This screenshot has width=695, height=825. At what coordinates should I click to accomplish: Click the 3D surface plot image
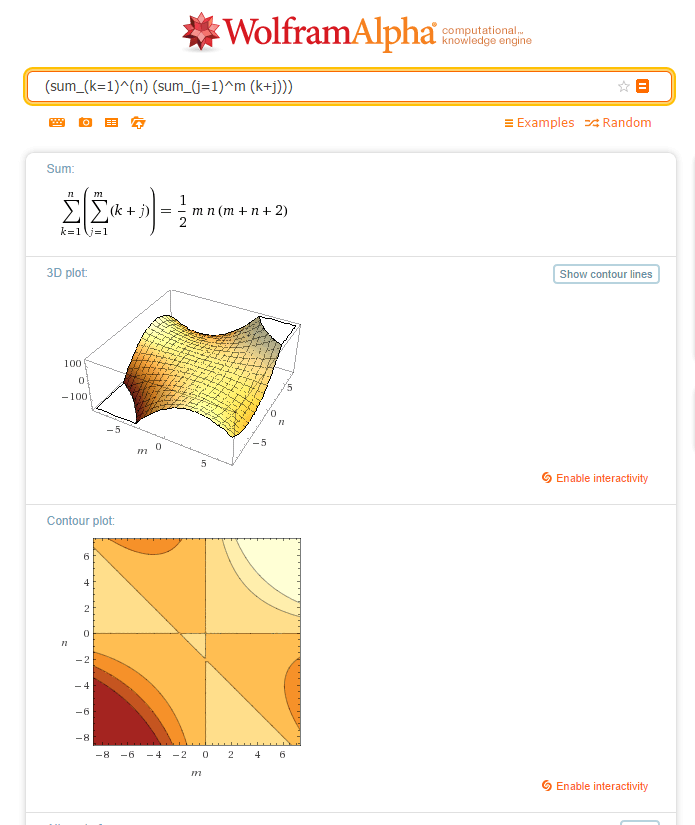coord(180,377)
